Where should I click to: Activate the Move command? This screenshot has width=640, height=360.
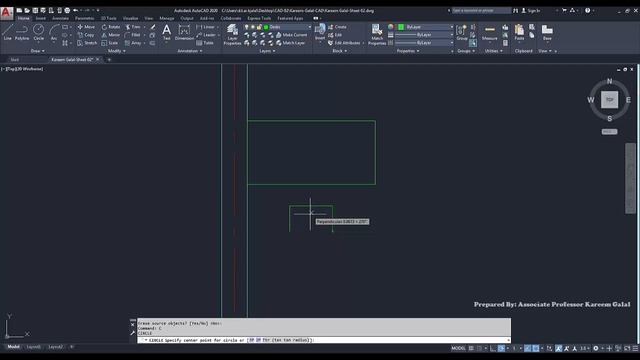(86, 27)
